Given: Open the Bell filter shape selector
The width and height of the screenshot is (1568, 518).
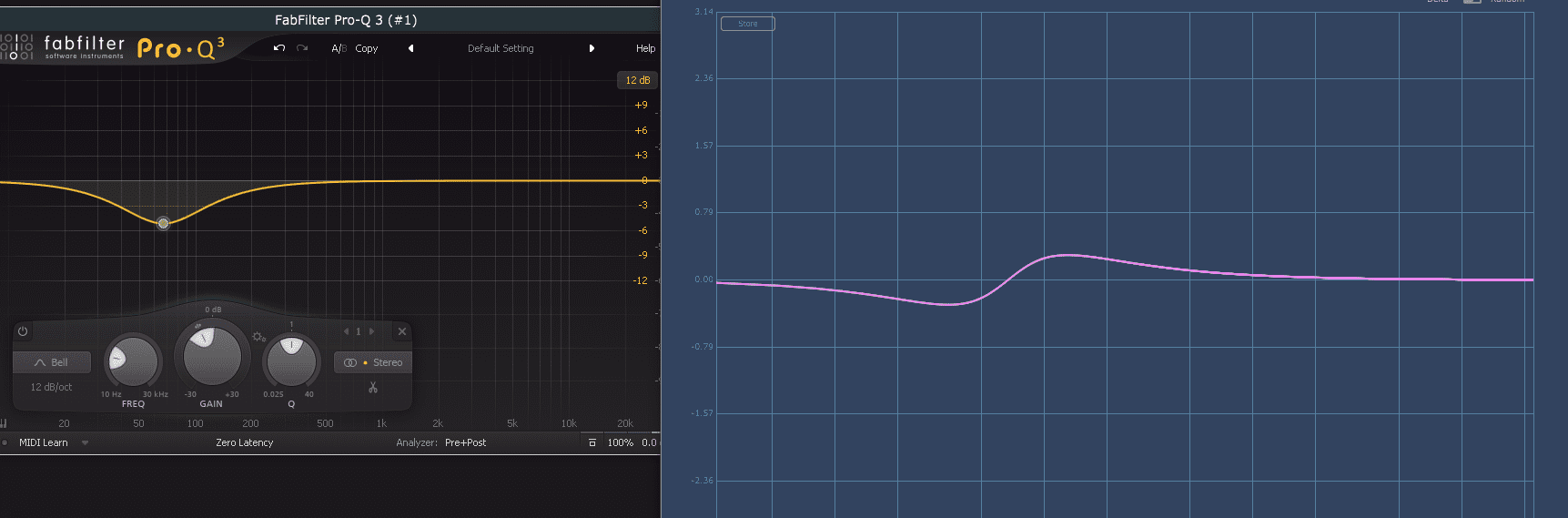Looking at the screenshot, I should (x=52, y=362).
